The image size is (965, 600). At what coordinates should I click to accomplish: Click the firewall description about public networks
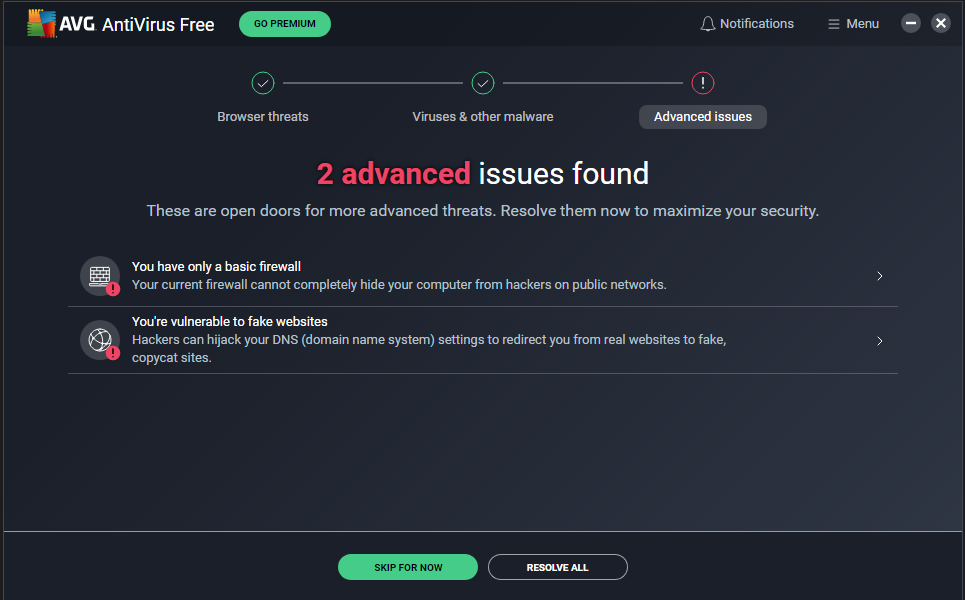tap(399, 285)
